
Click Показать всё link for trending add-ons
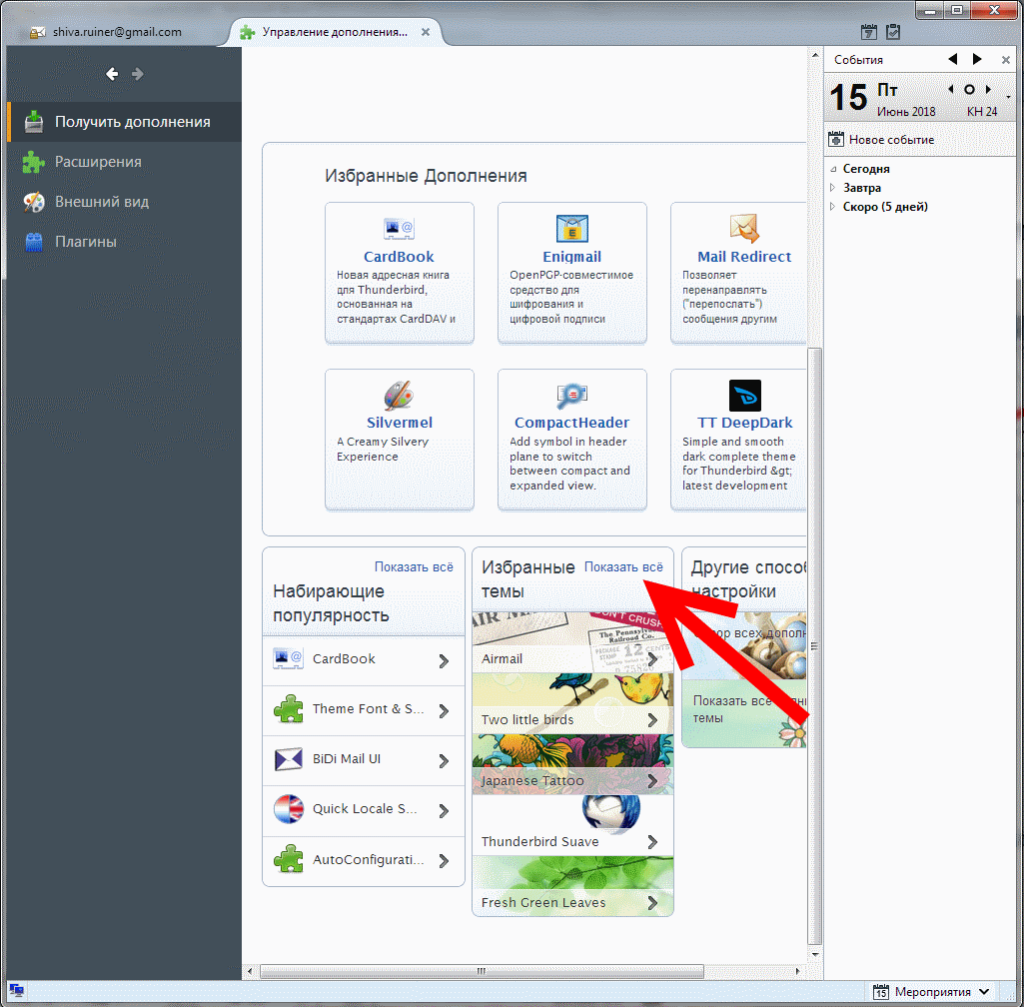tap(414, 567)
